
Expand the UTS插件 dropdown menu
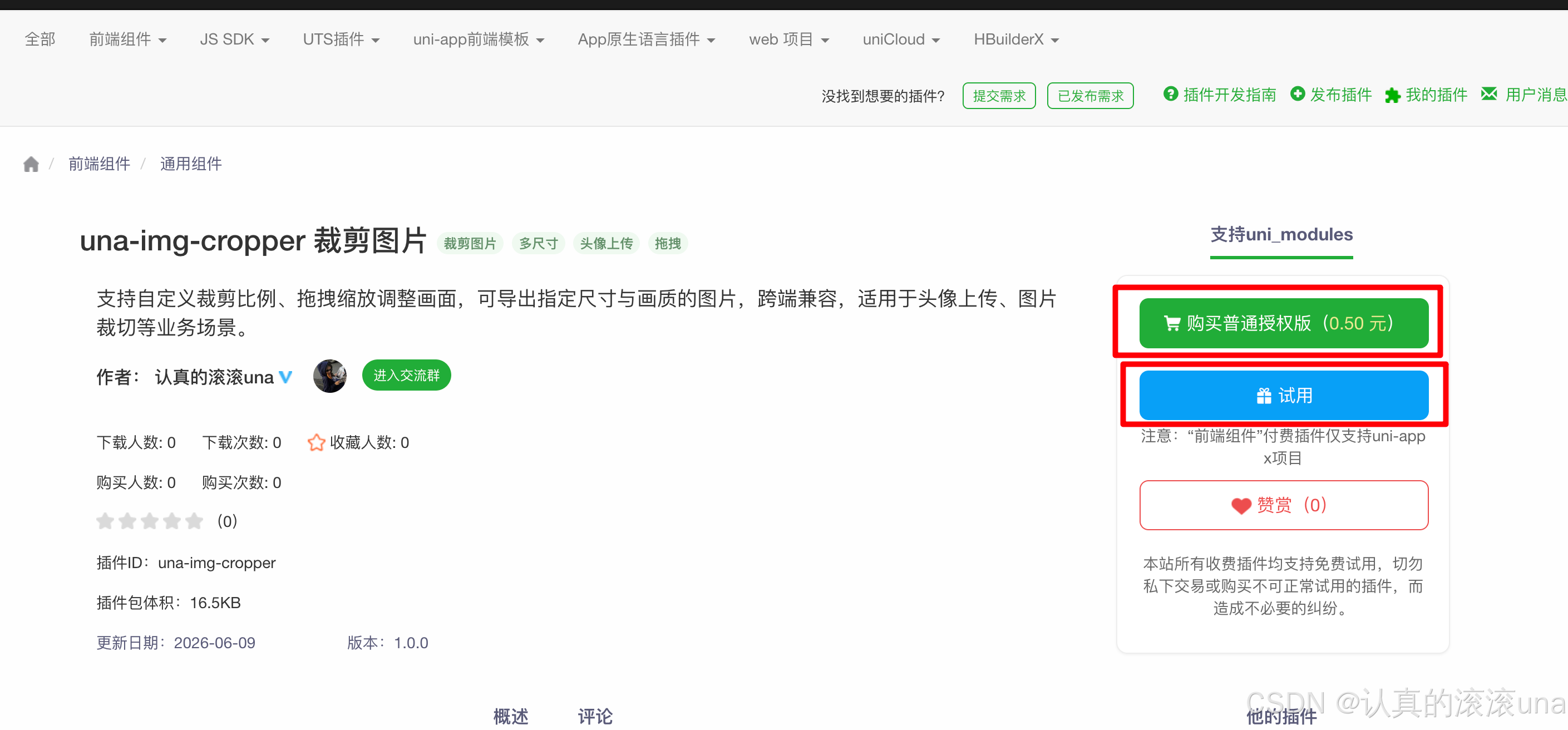click(342, 40)
